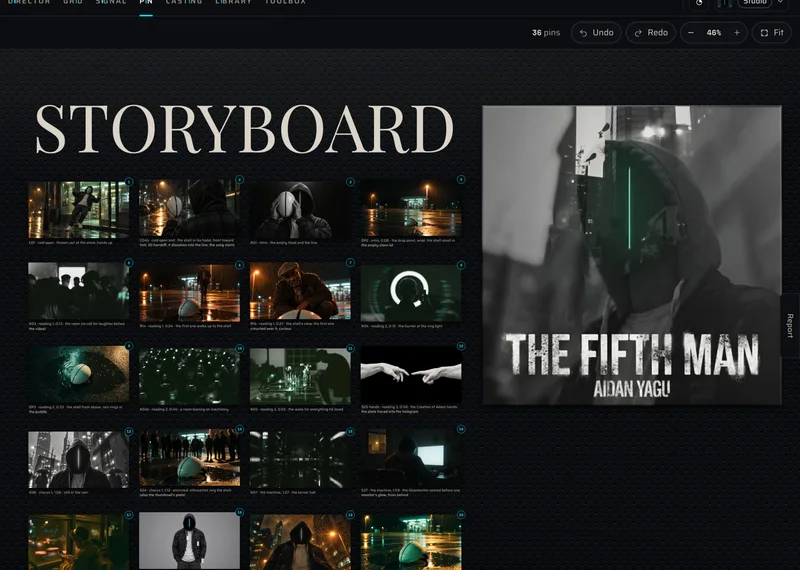Screen dimensions: 800x570
Task: Select thumbnail of figure at glowing monitor
Action: pos(411,458)
